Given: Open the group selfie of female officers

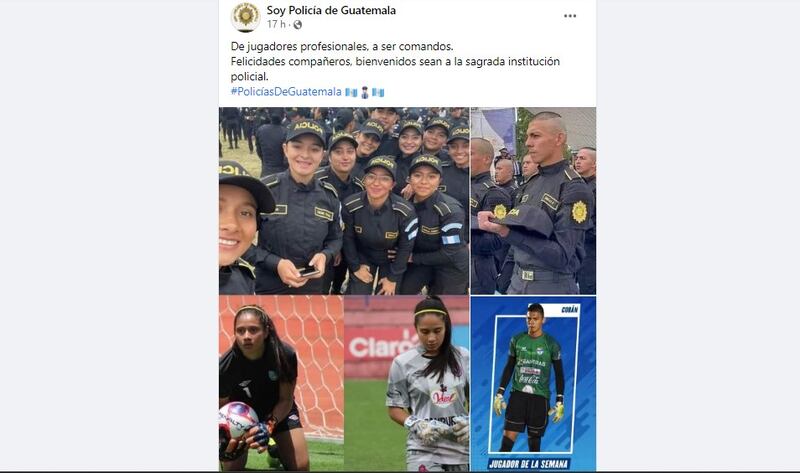Looking at the screenshot, I should coord(344,201).
